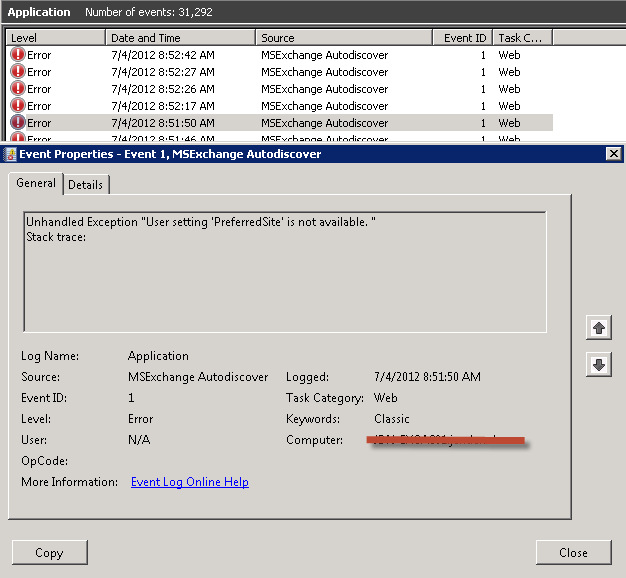This screenshot has height=578, width=626.
Task: Show previous event with up arrow button
Action: (598, 328)
